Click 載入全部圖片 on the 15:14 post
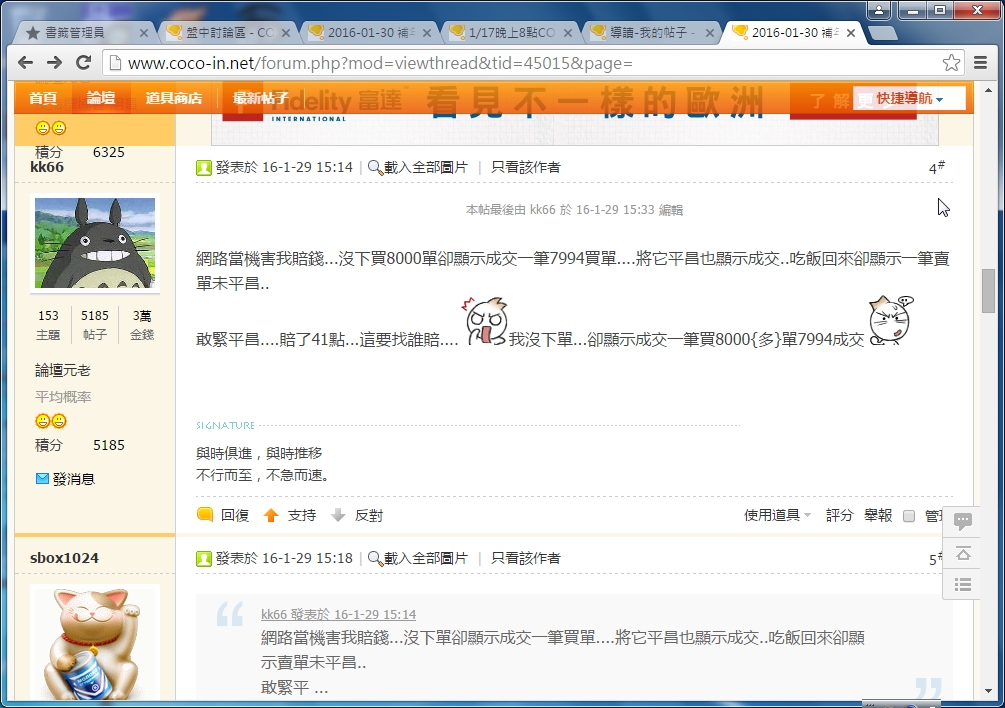 click(x=426, y=167)
